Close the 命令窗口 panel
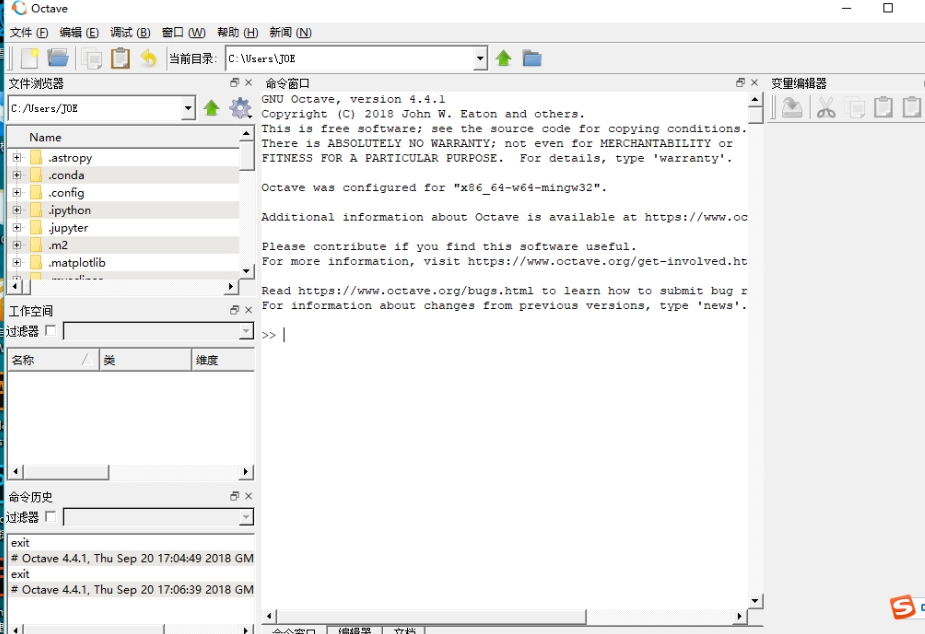Screen dimensions: 925x634 coord(754,83)
